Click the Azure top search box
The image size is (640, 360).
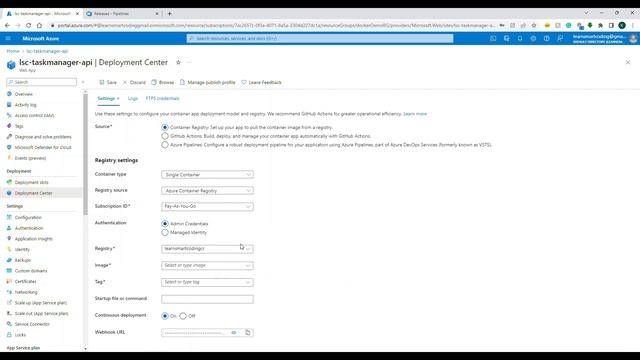[x=320, y=38]
